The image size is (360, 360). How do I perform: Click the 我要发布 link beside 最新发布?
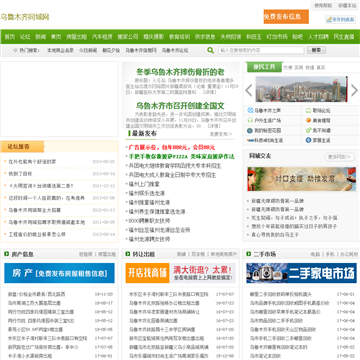(221, 134)
